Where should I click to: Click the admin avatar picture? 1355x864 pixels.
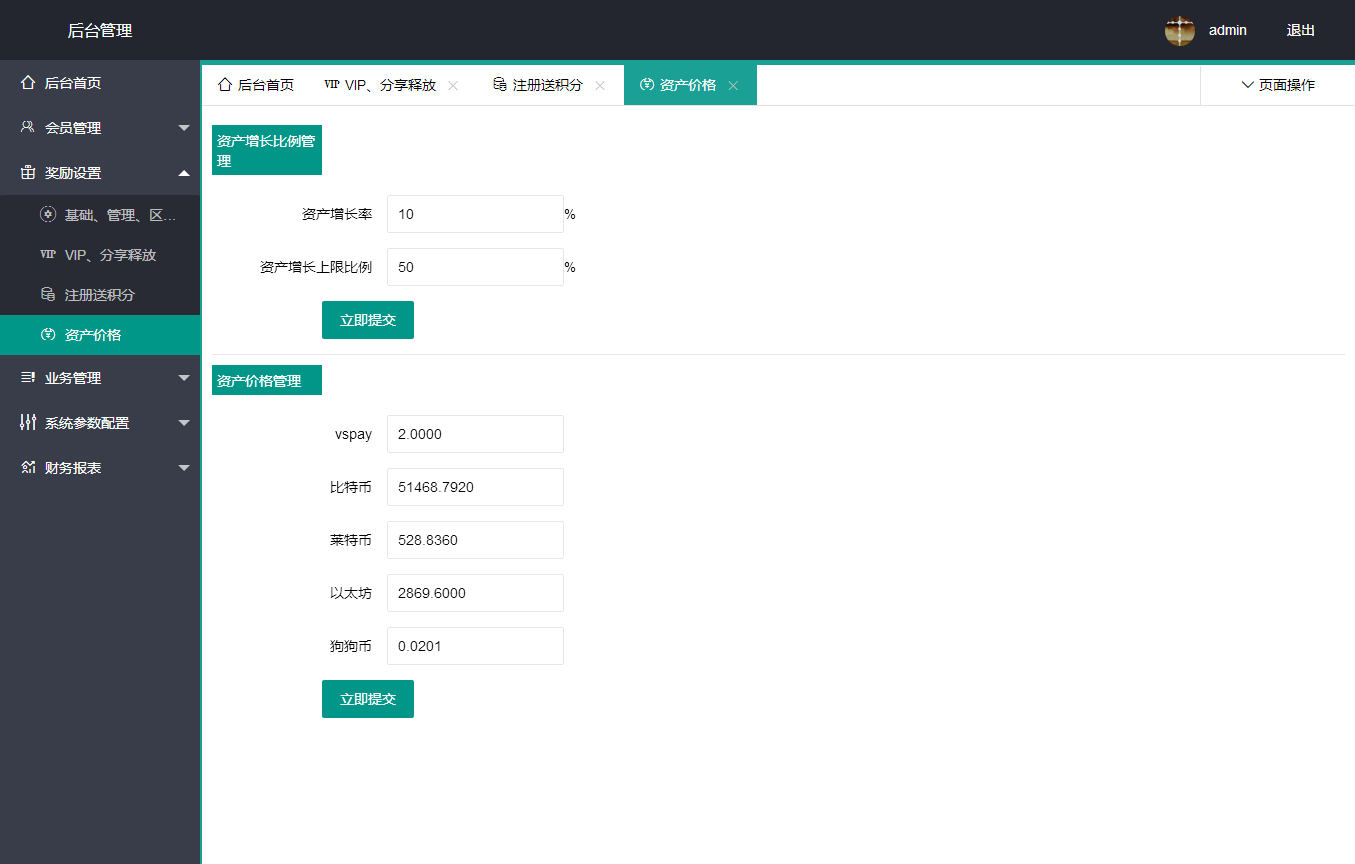click(x=1180, y=30)
